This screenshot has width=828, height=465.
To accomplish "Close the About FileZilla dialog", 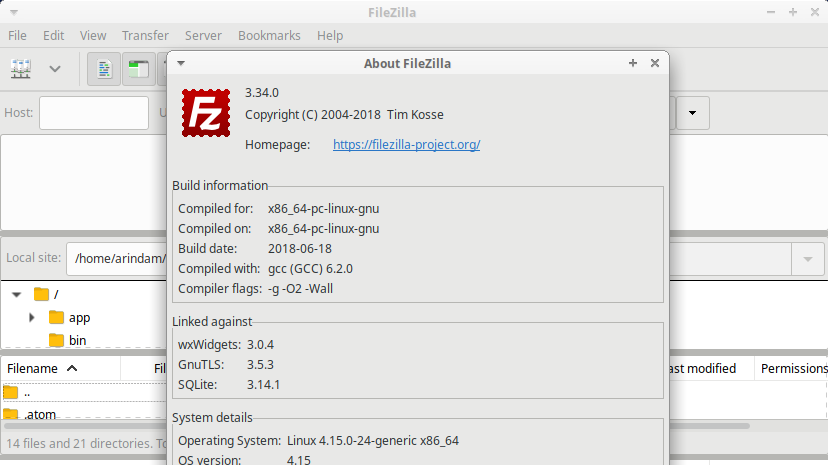I will click(655, 63).
